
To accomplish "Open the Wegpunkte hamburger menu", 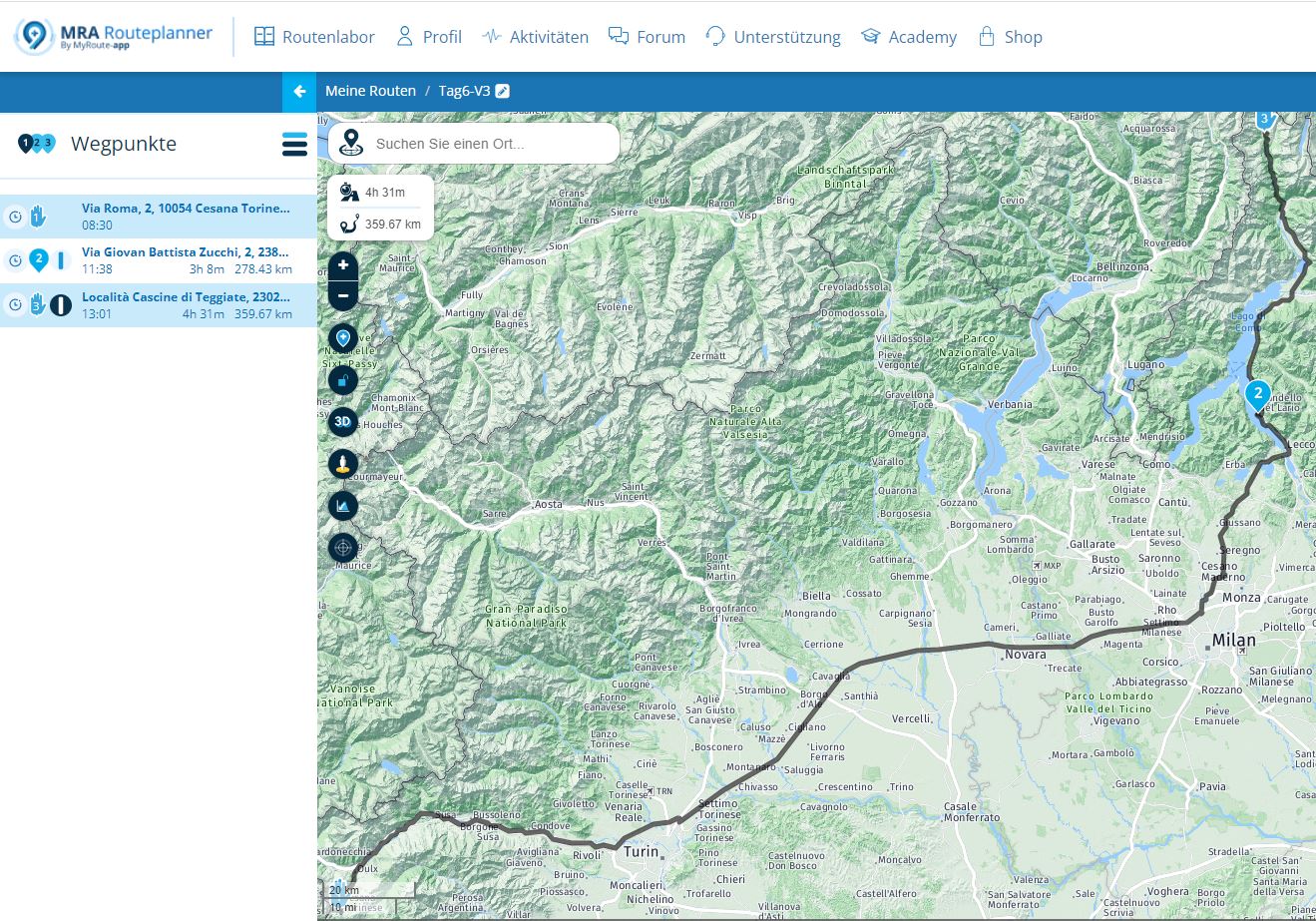I will click(x=294, y=145).
